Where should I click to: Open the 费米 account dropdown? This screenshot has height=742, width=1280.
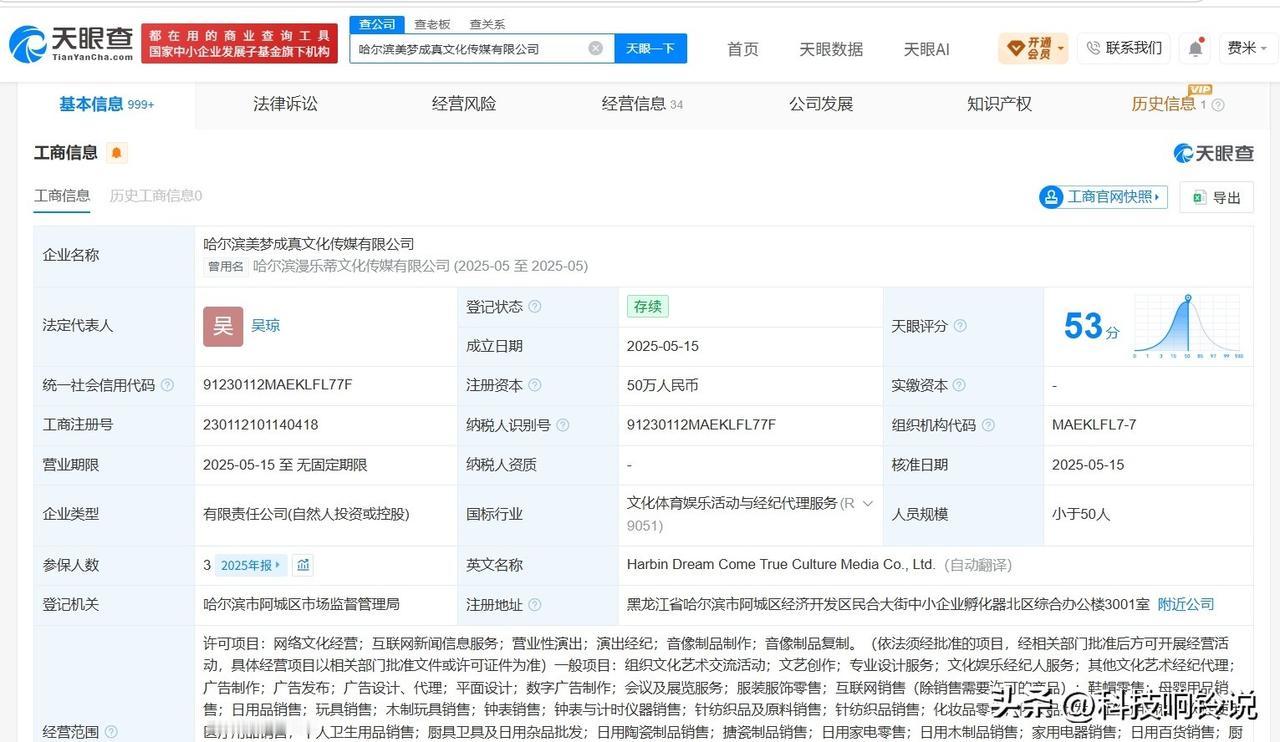tap(1247, 48)
